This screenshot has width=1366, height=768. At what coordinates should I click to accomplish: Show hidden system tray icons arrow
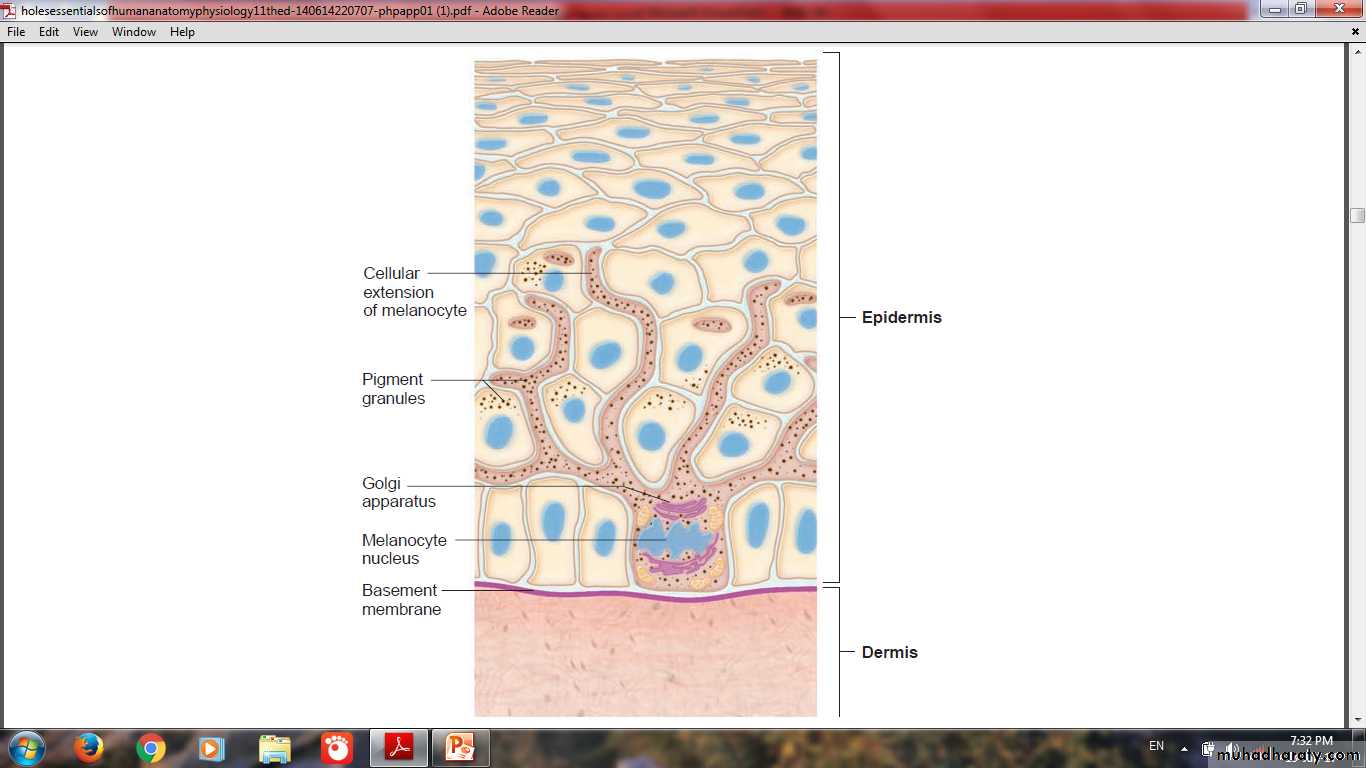click(1184, 748)
